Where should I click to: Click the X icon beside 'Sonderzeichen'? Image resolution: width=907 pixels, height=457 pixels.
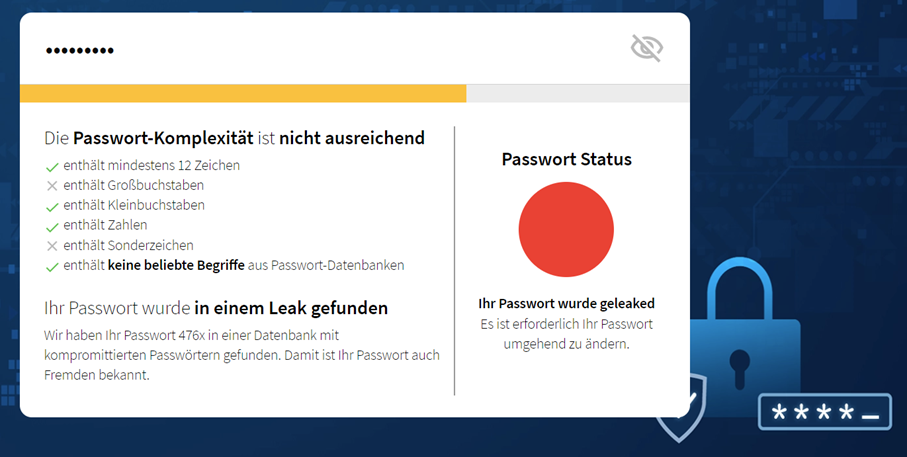tap(52, 246)
